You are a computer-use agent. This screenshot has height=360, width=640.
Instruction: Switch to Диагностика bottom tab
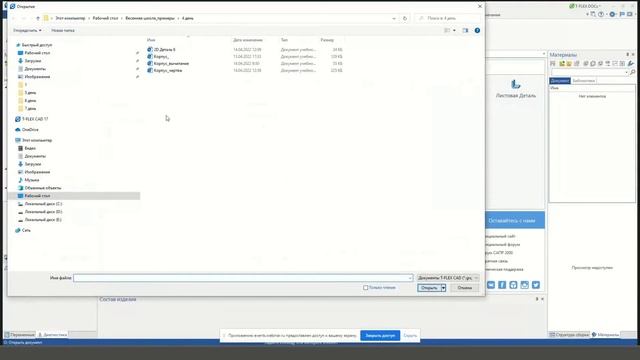(52, 335)
